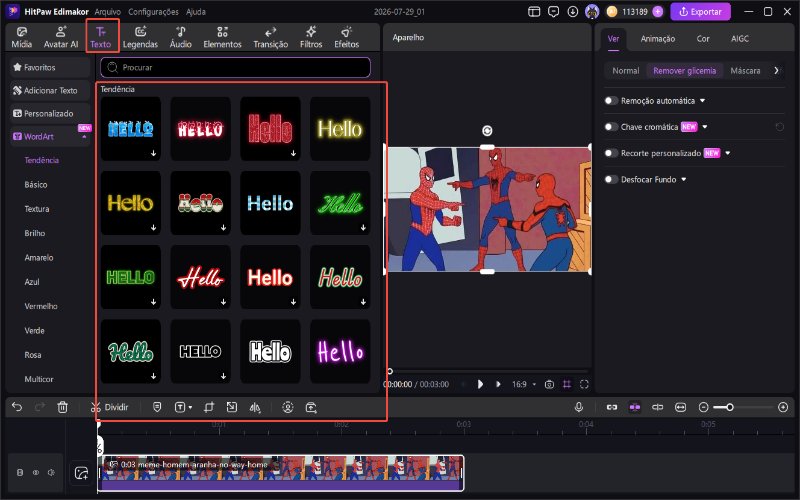Click the flip mirror icon in toolbar
The width and height of the screenshot is (800, 500).
255,407
